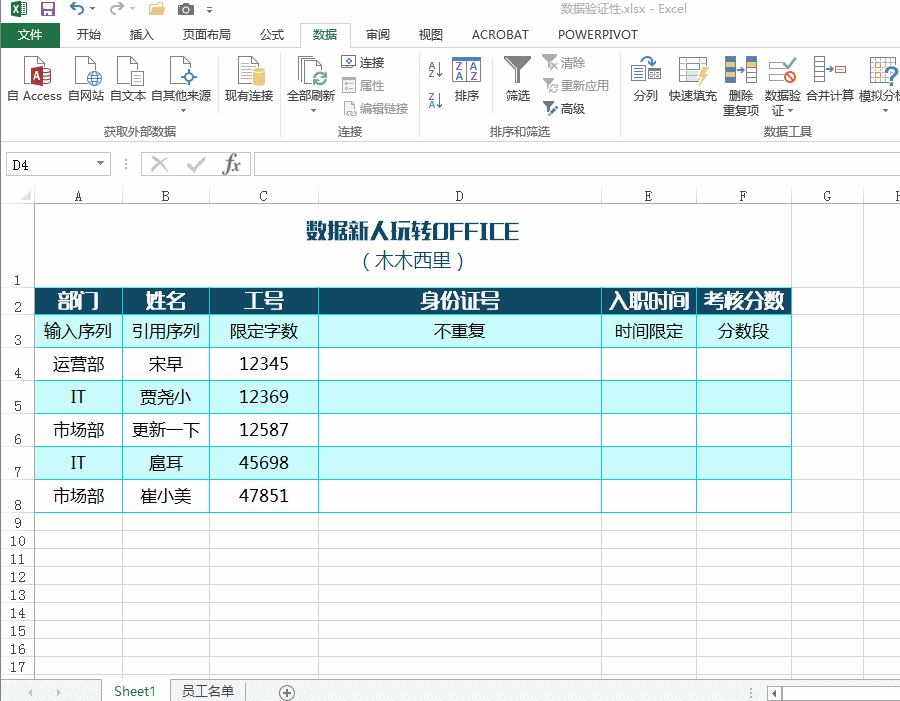This screenshot has width=900, height=701.
Task: Click the Redo arrow icon
Action: (x=117, y=9)
